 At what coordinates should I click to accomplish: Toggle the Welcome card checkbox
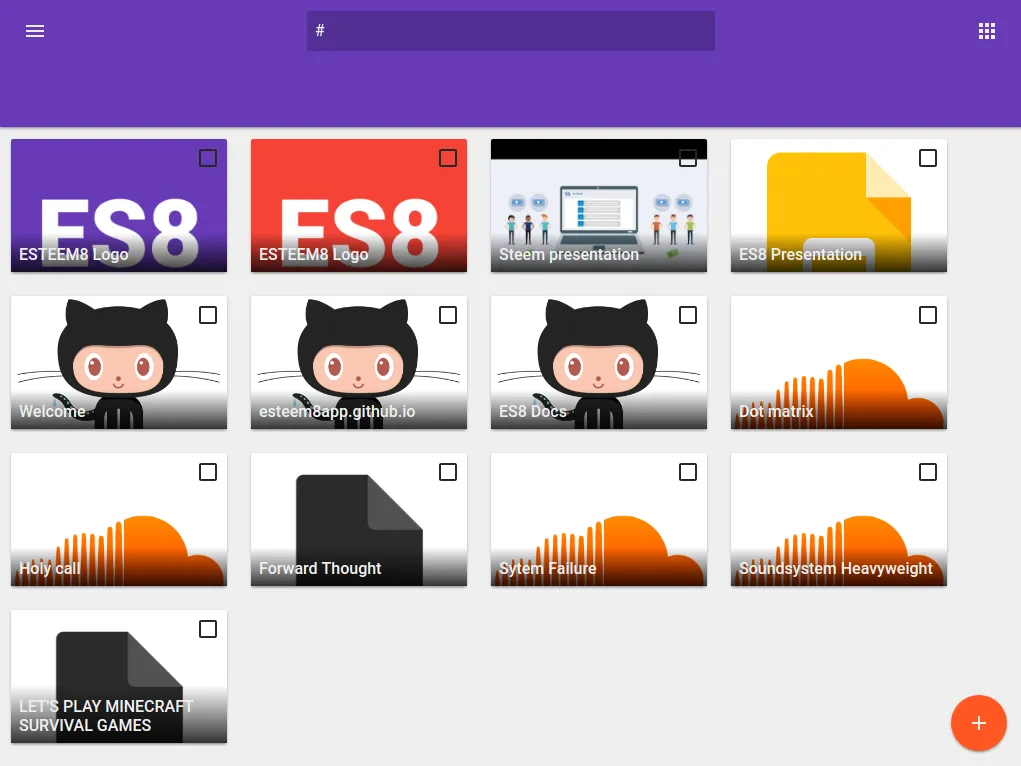tap(208, 315)
